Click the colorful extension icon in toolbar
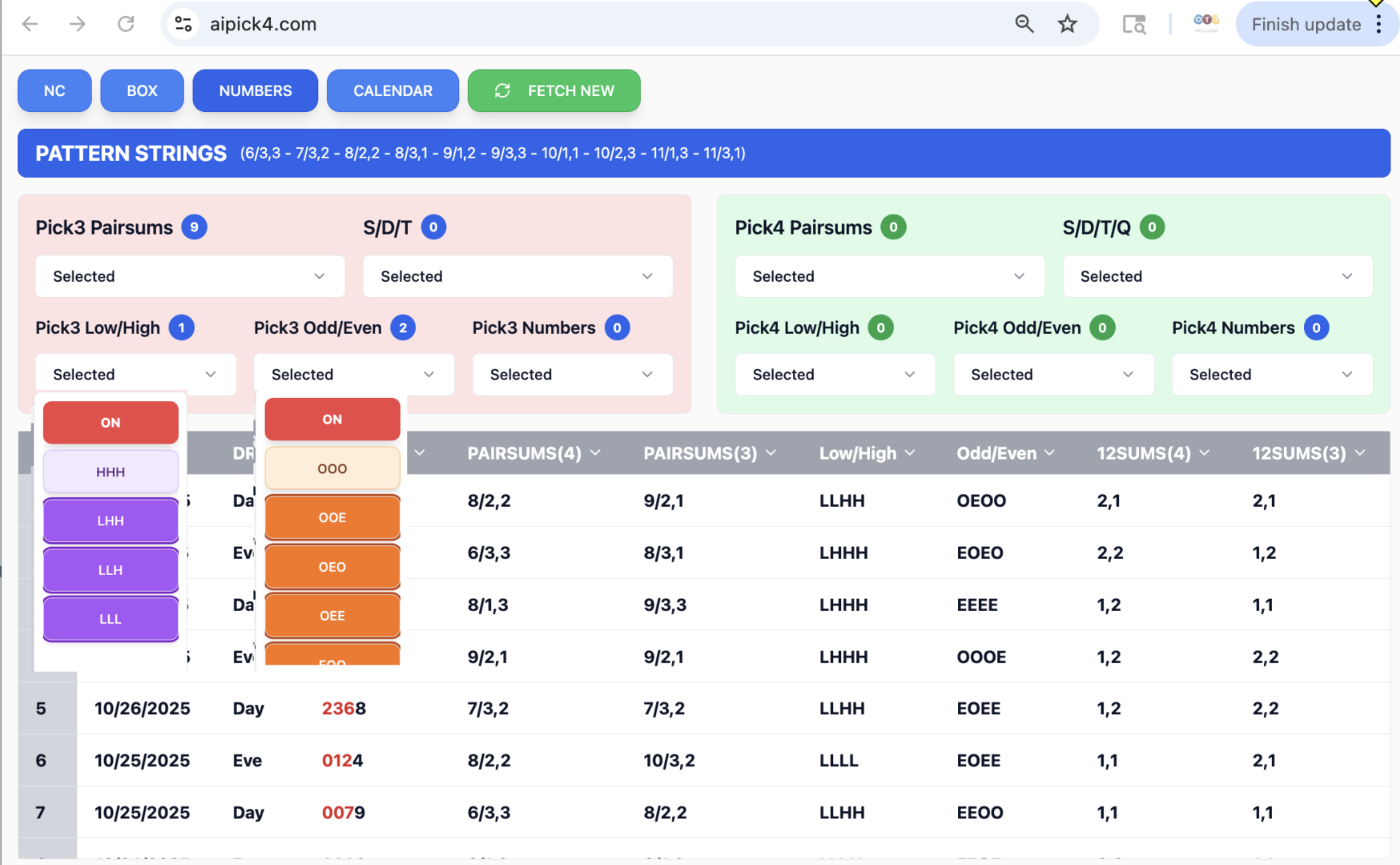 tap(1205, 22)
